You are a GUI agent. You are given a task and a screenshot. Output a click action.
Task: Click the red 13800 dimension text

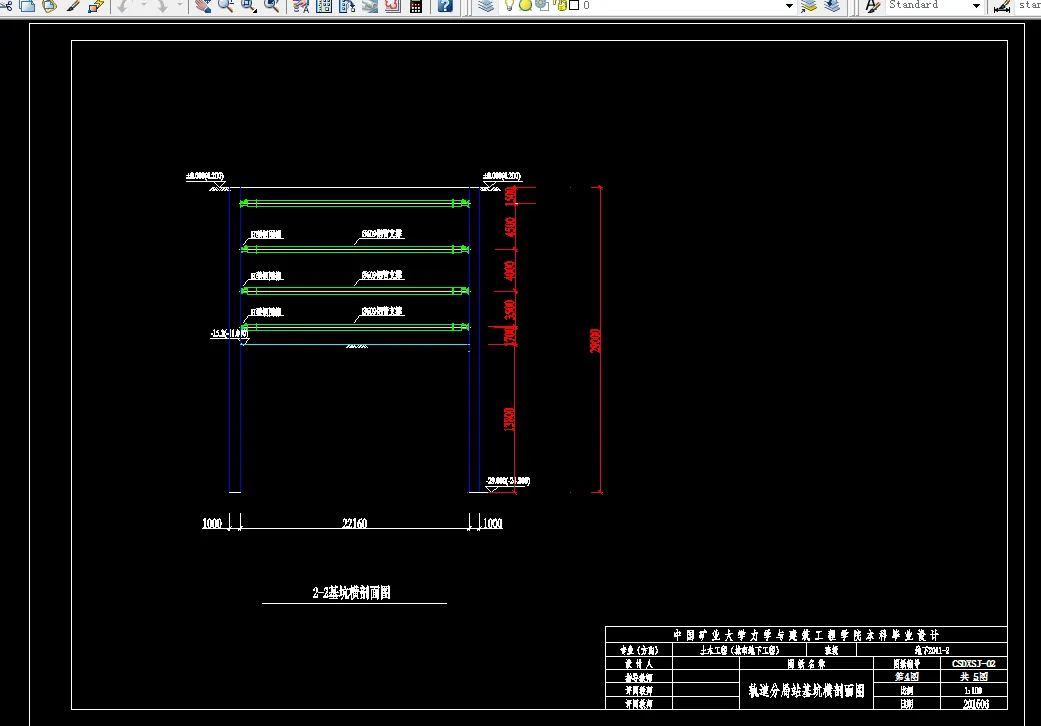(x=509, y=419)
